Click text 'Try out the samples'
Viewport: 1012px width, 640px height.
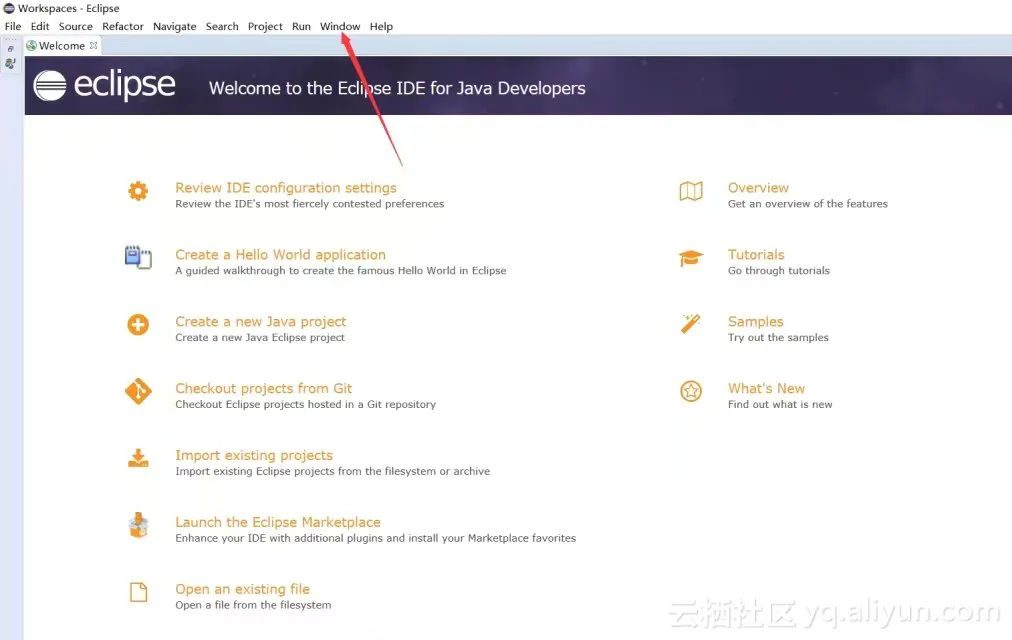(778, 337)
